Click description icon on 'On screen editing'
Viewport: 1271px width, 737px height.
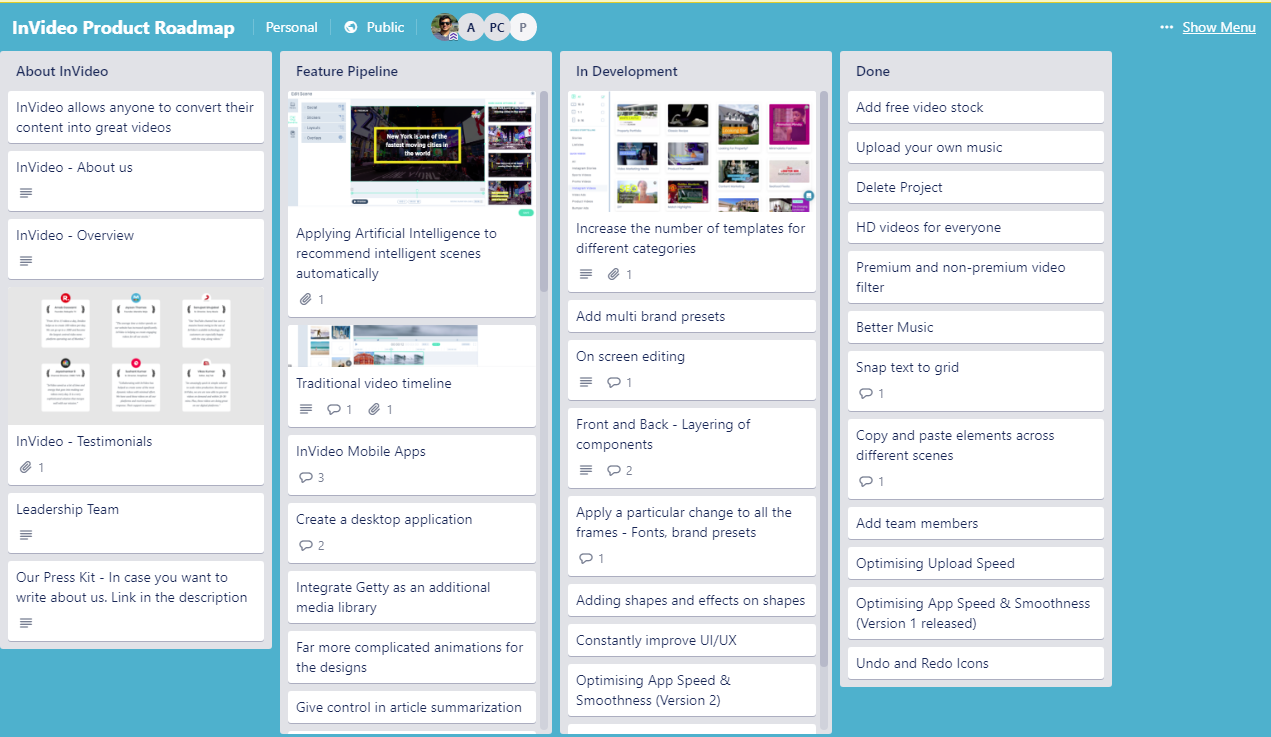pos(586,382)
